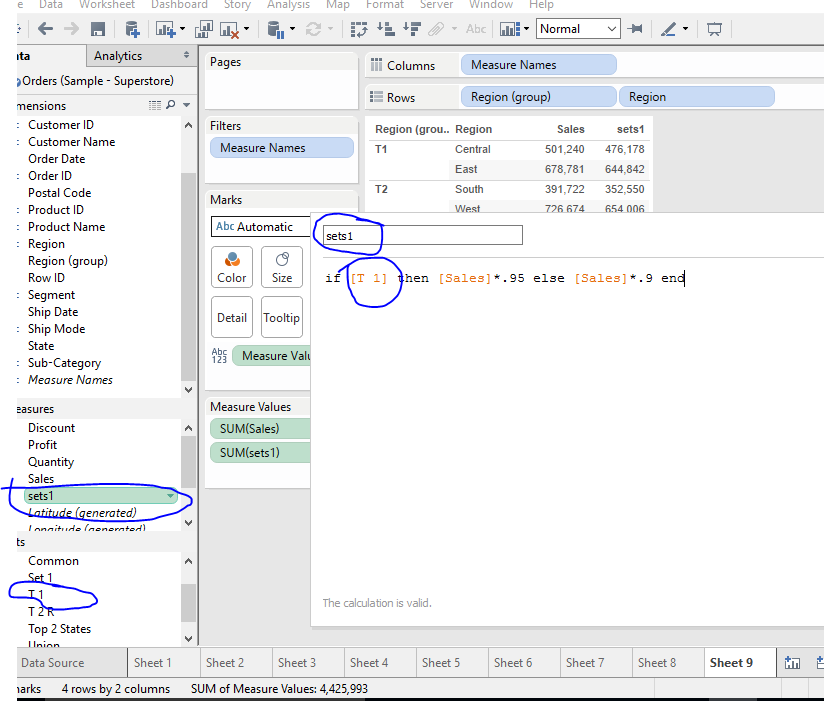Click the Region pill on Rows shelf

[697, 97]
